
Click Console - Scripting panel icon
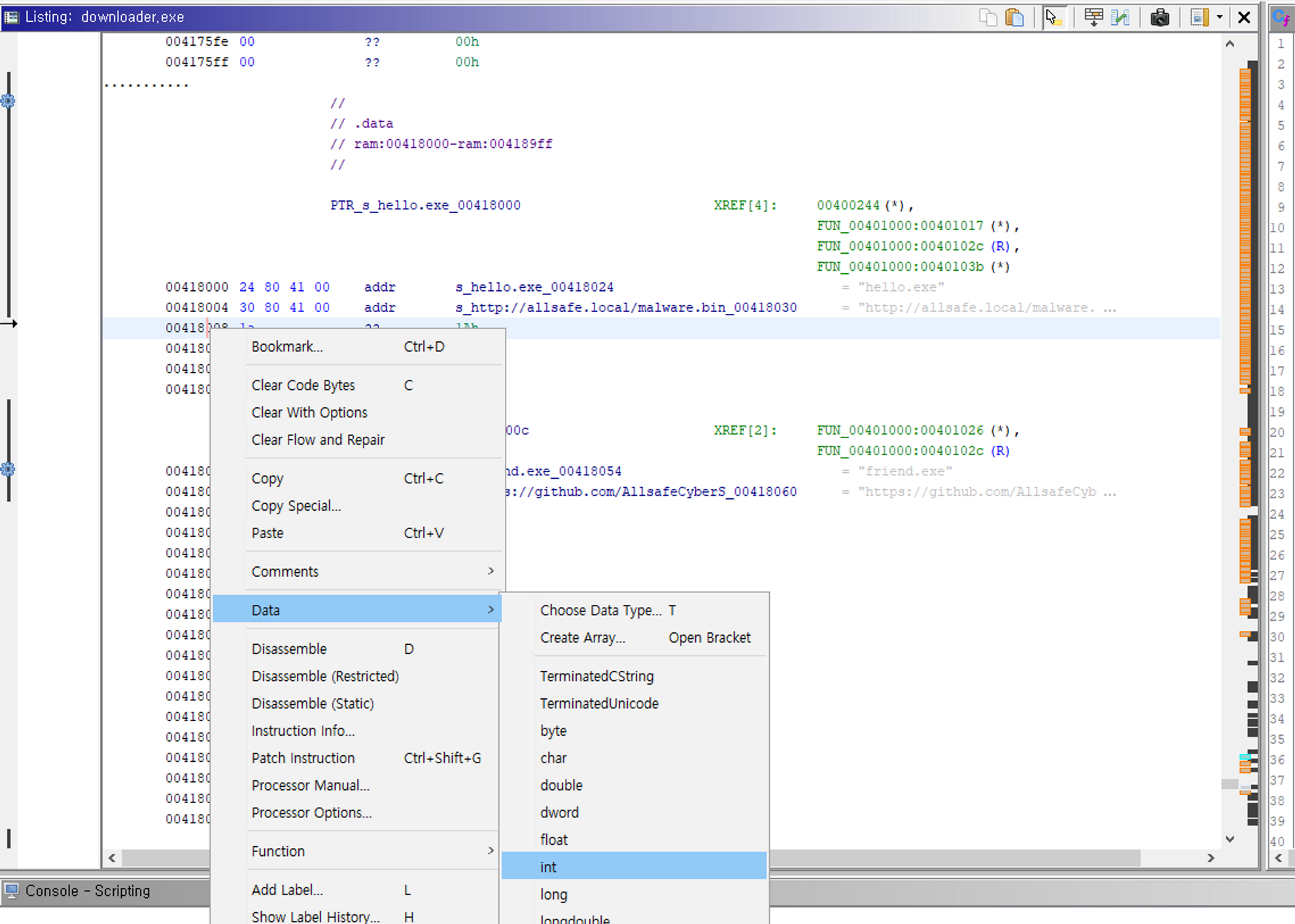[x=11, y=891]
